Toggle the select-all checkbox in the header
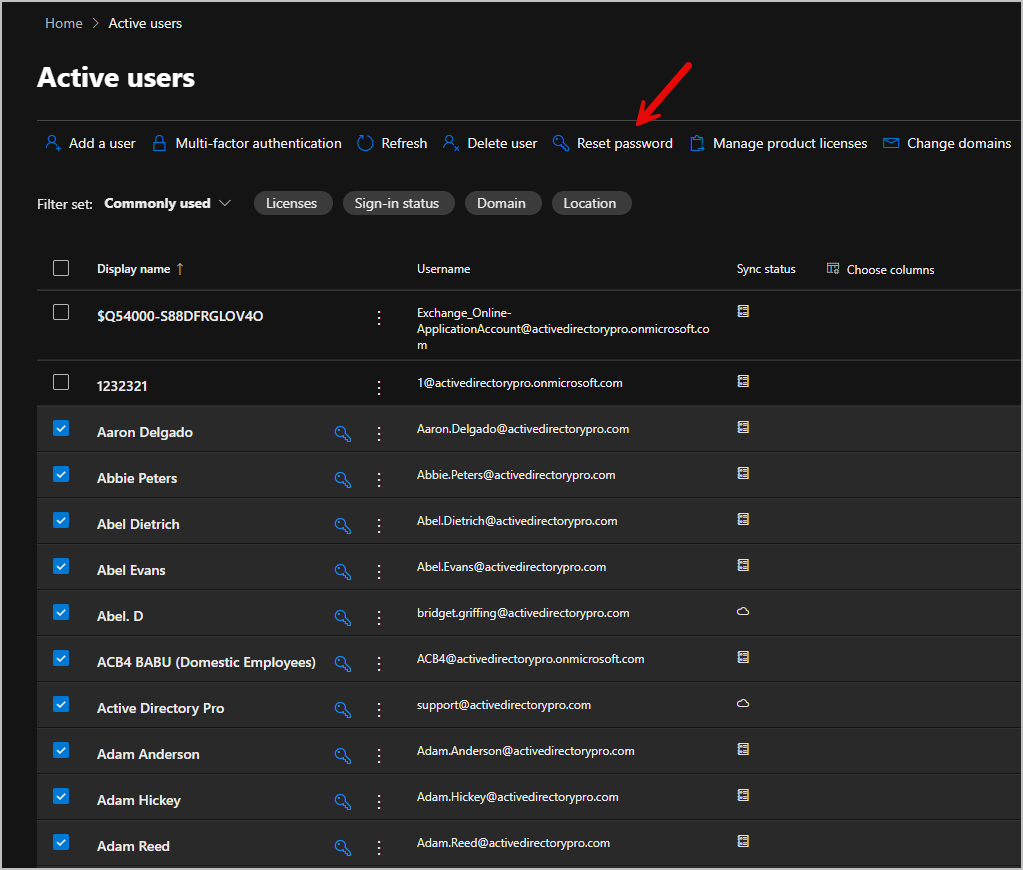This screenshot has width=1023, height=870. [x=61, y=267]
